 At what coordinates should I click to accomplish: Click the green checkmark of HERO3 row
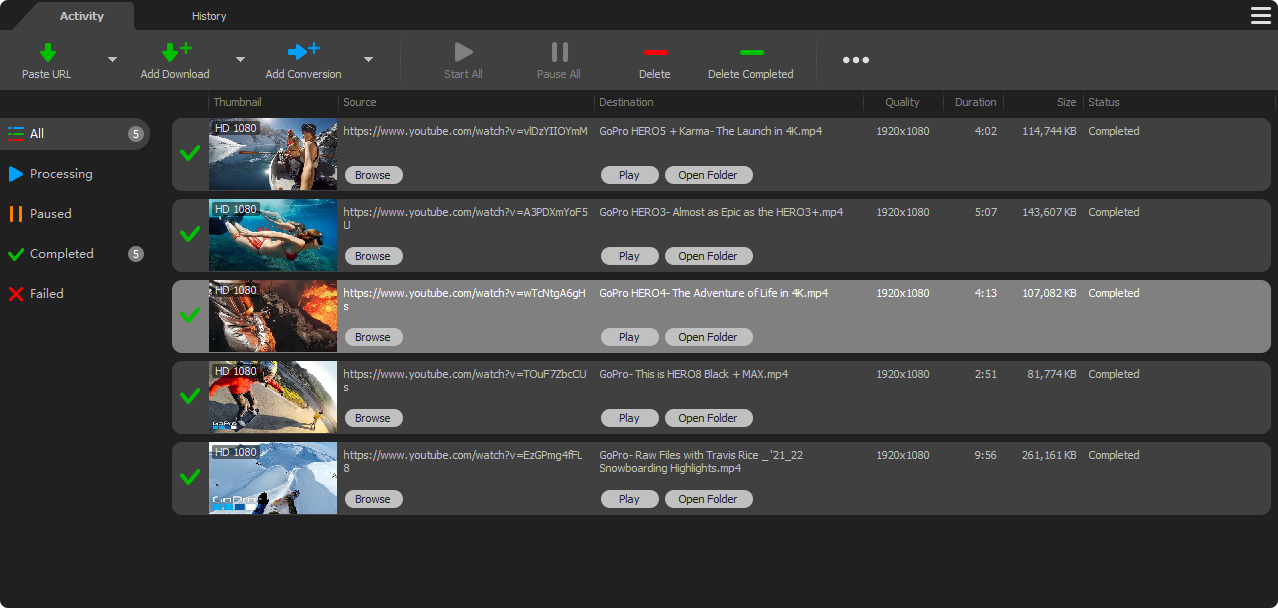point(190,234)
